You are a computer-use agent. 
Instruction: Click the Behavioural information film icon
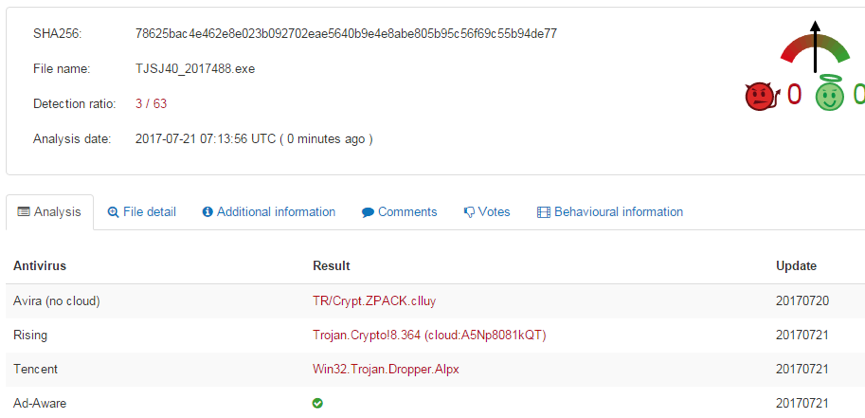click(544, 212)
